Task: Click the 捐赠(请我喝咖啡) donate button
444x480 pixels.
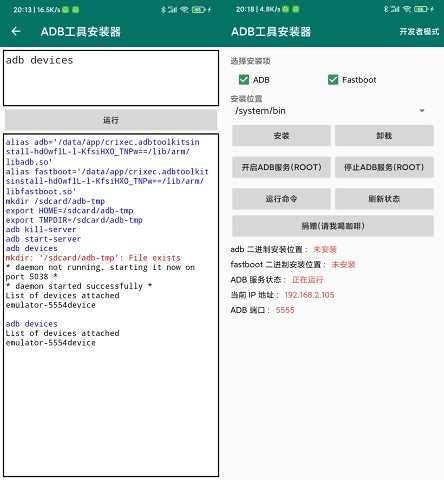Action: [x=333, y=226]
